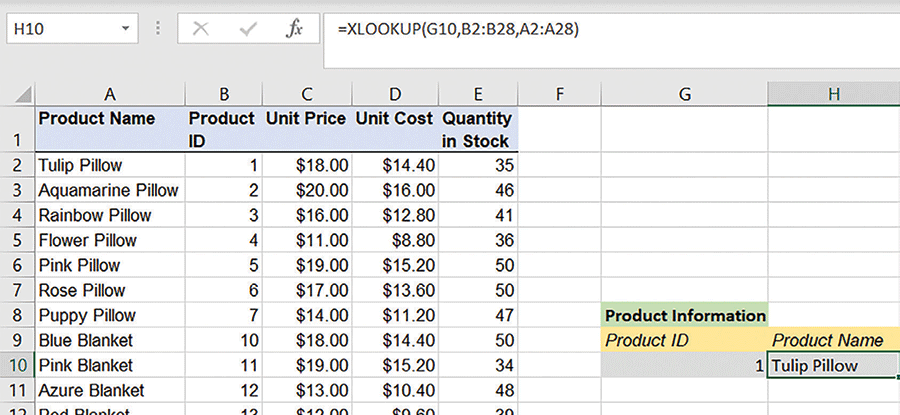Select the Quantity in Stock header cell
The width and height of the screenshot is (900, 415).
click(x=477, y=129)
